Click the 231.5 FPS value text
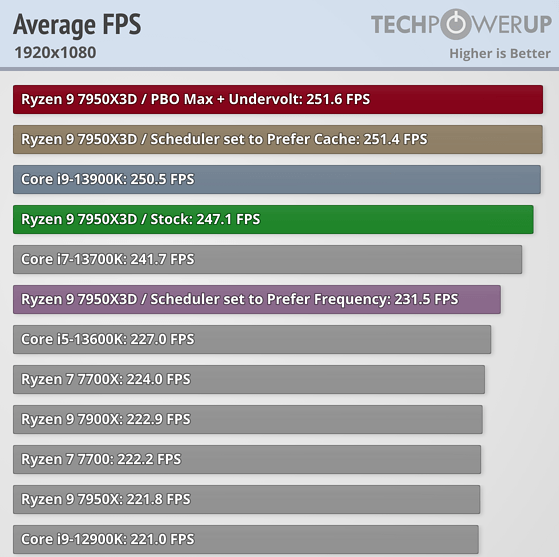Viewport: 559px width, 557px height. pyautogui.click(x=426, y=299)
